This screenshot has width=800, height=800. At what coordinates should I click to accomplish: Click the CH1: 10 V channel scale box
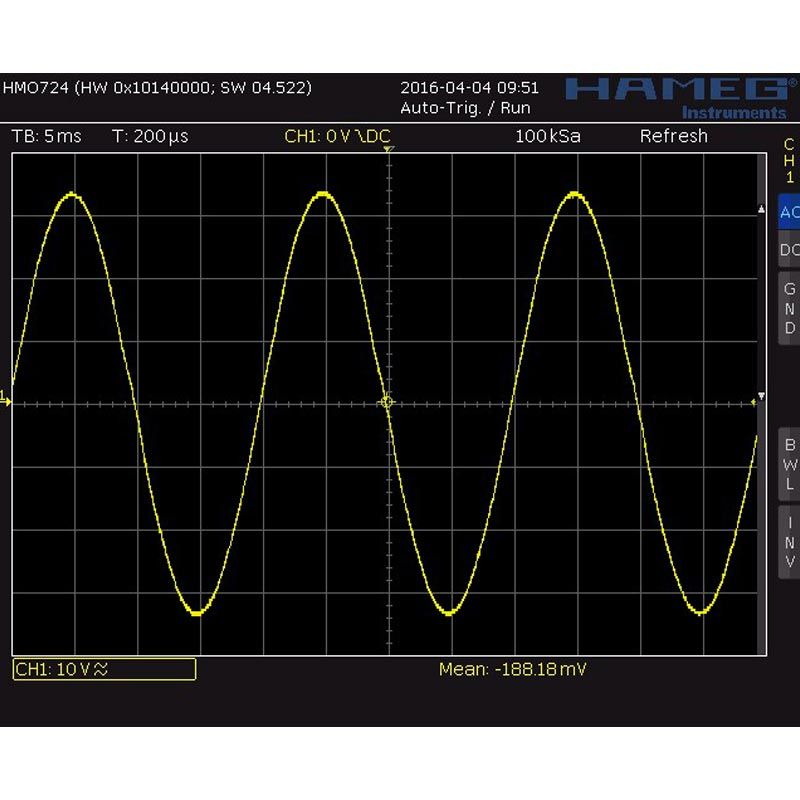tap(104, 669)
